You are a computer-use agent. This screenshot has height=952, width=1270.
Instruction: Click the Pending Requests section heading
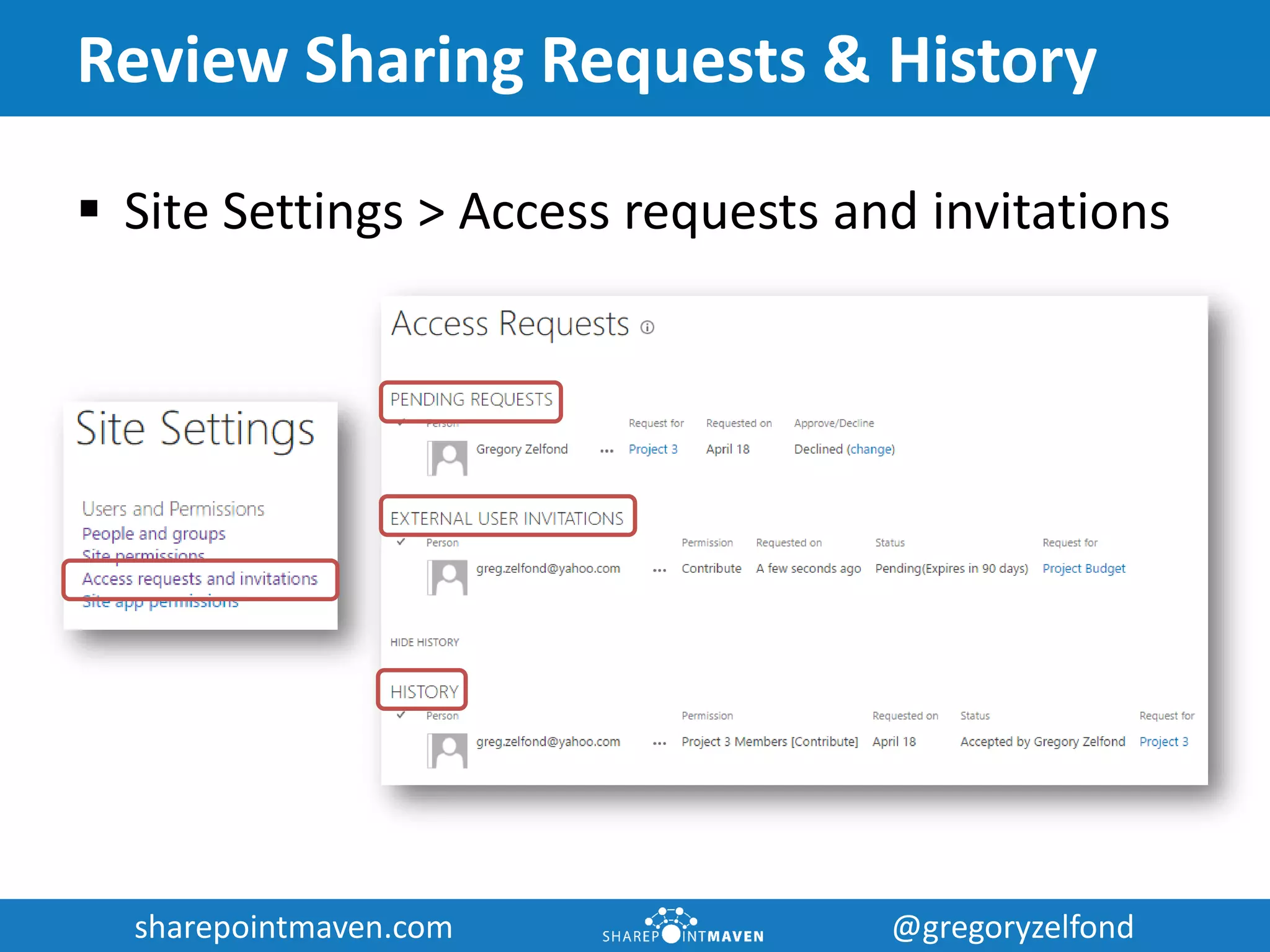point(471,400)
